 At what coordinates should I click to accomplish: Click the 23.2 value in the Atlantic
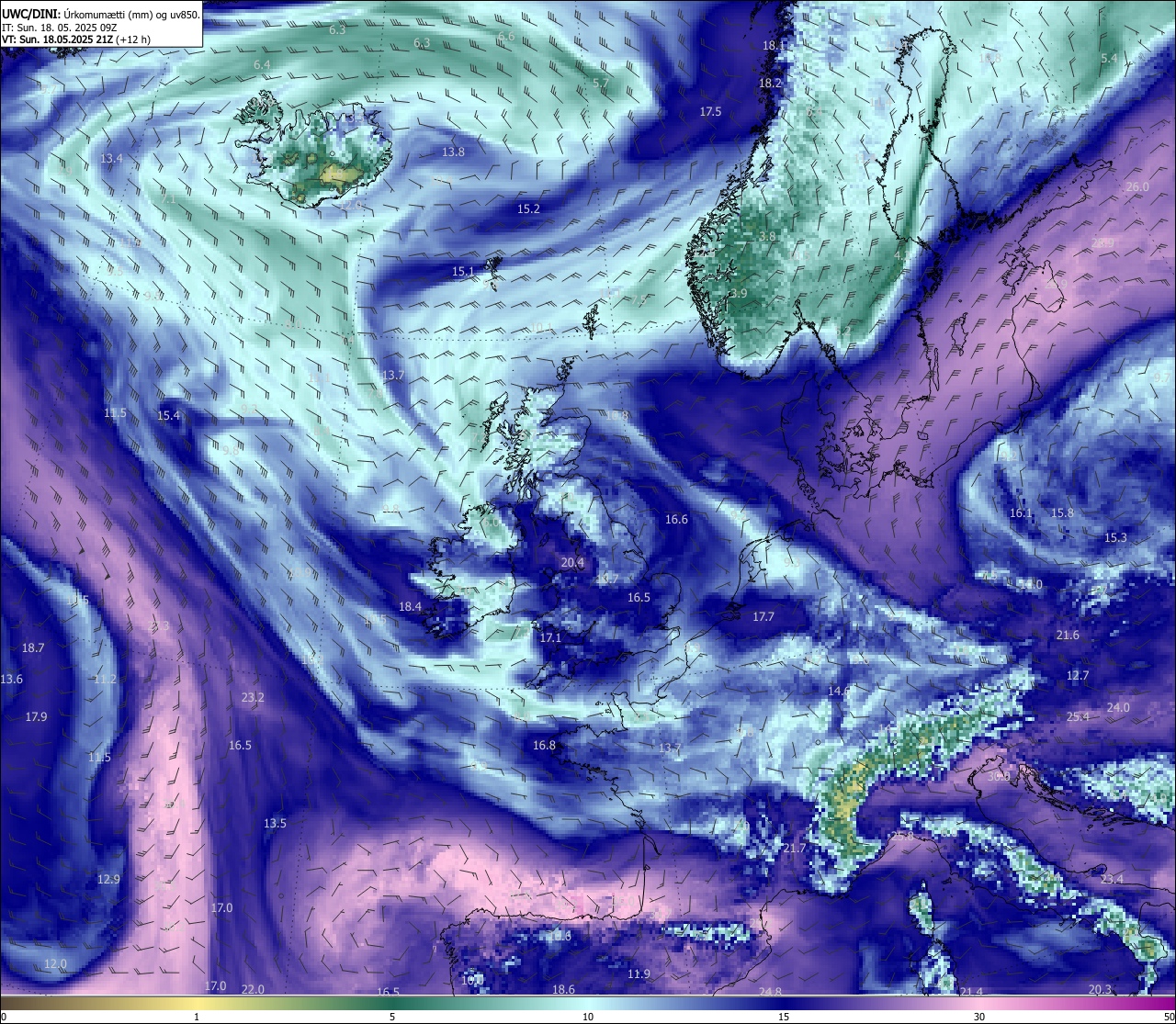coord(253,698)
